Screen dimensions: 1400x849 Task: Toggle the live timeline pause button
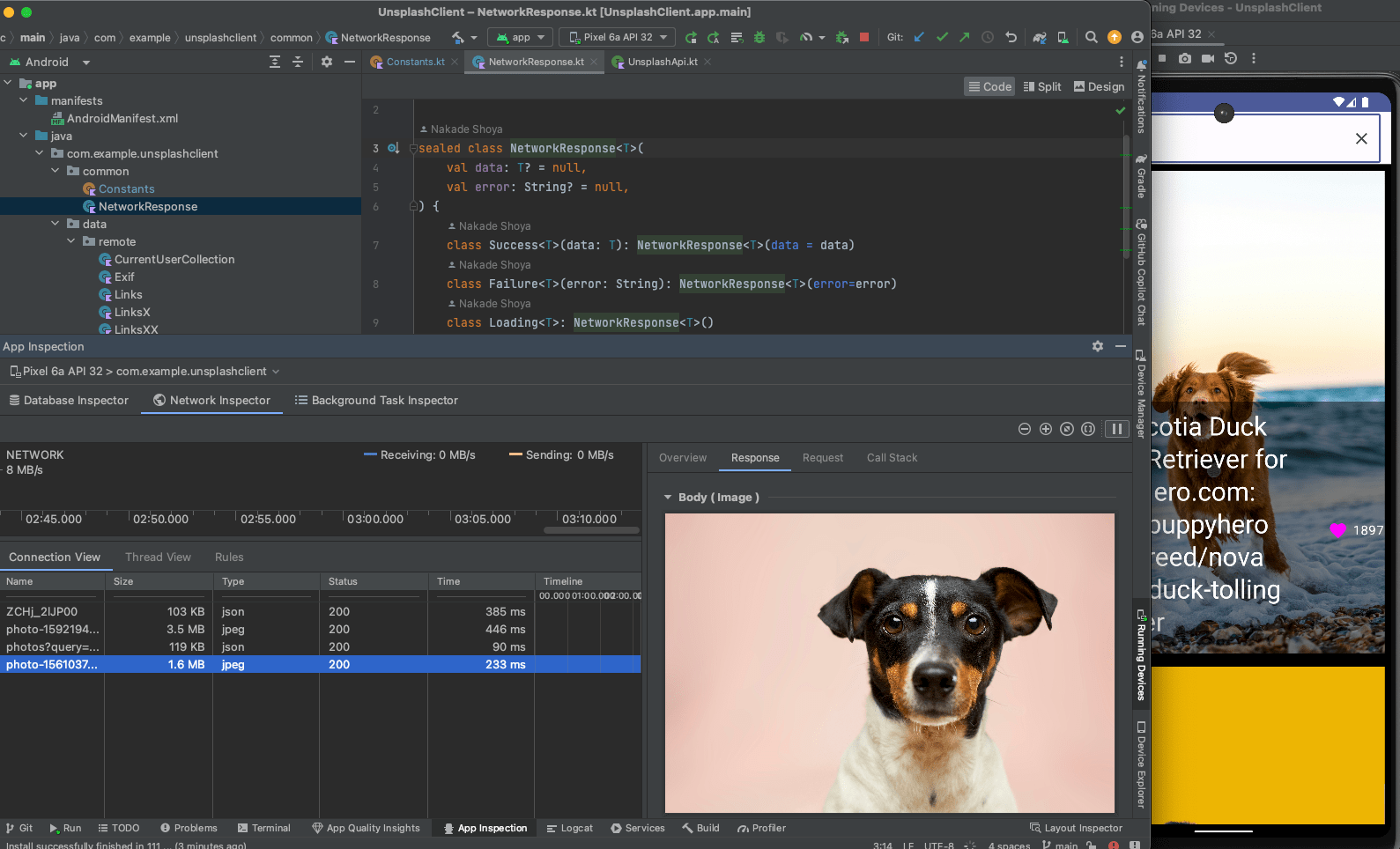click(1116, 429)
